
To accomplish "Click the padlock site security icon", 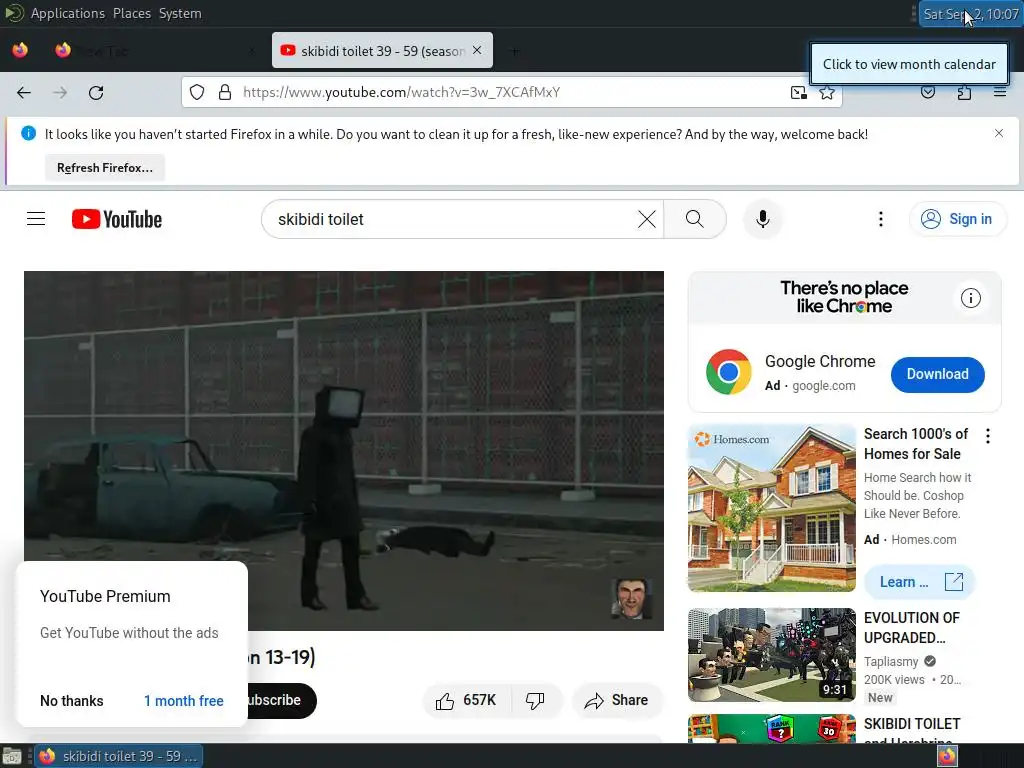I will (225, 92).
